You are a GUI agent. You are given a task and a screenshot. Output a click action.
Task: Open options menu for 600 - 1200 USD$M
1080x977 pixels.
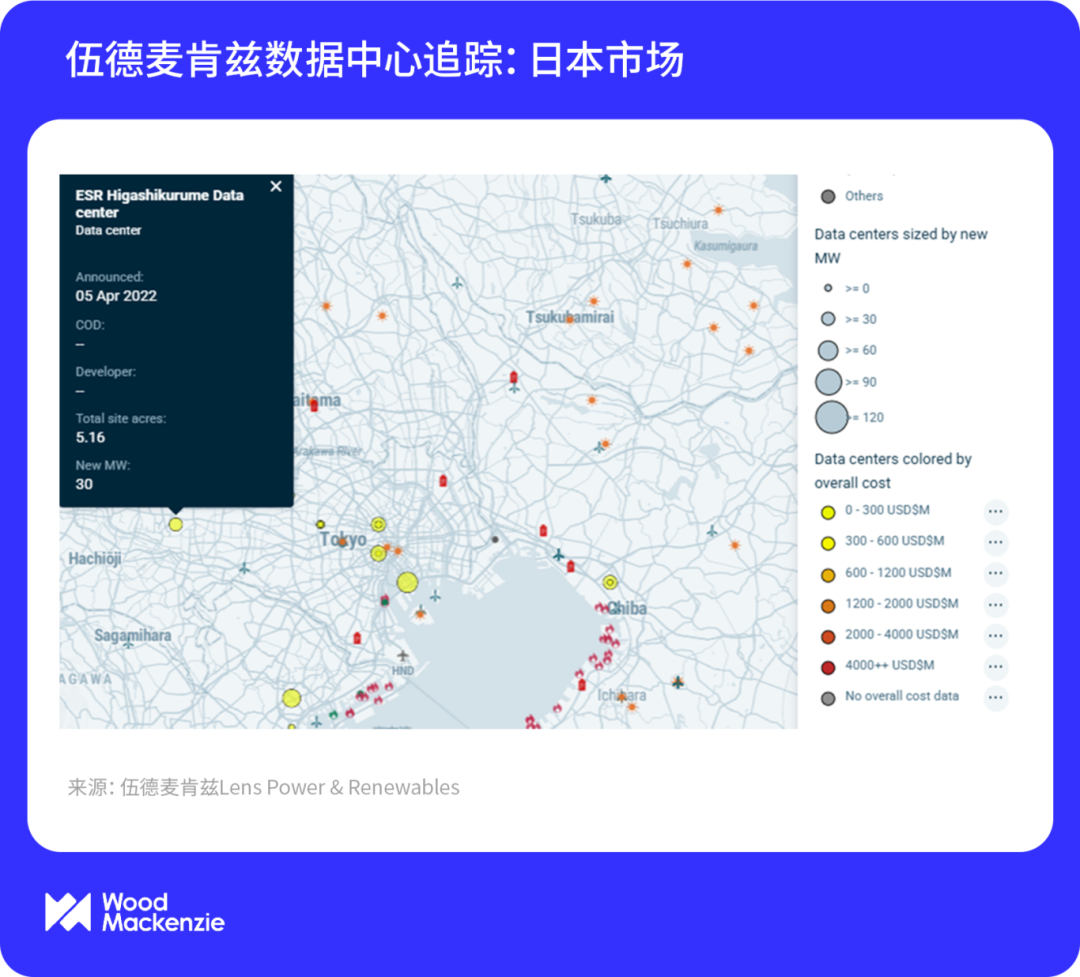[995, 574]
